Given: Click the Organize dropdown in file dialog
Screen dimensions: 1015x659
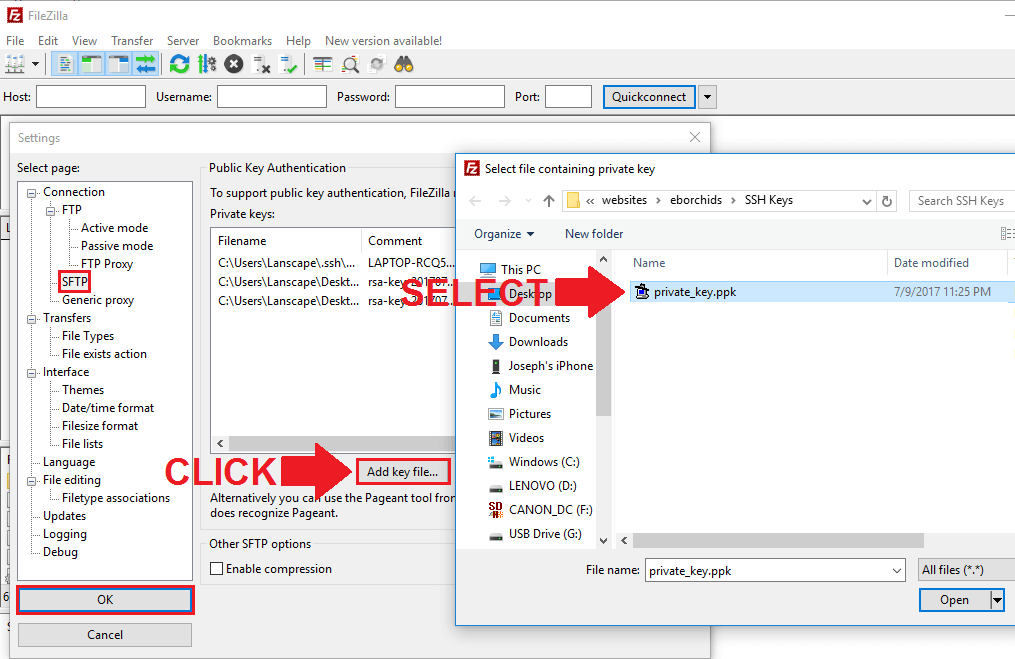Looking at the screenshot, I should 504,234.
